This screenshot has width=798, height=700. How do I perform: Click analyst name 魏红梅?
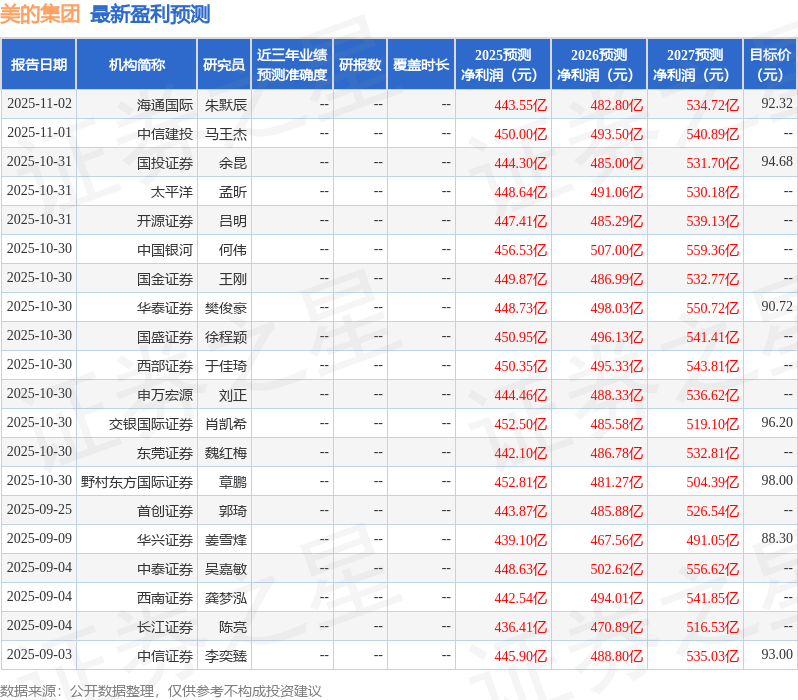[226, 453]
